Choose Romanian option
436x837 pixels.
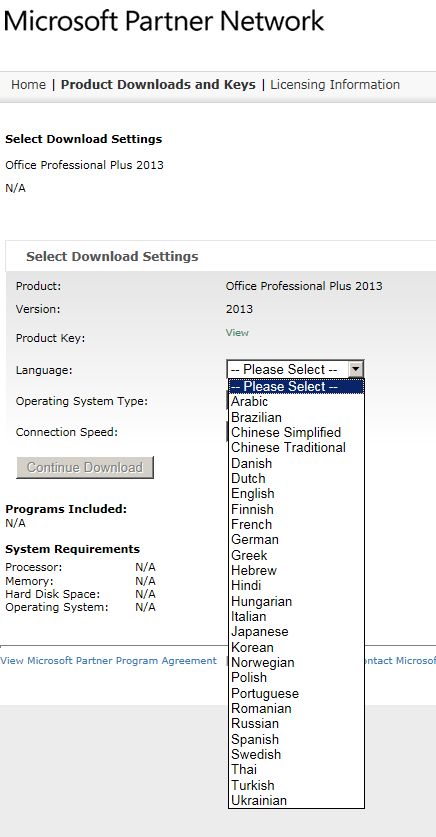pos(296,709)
